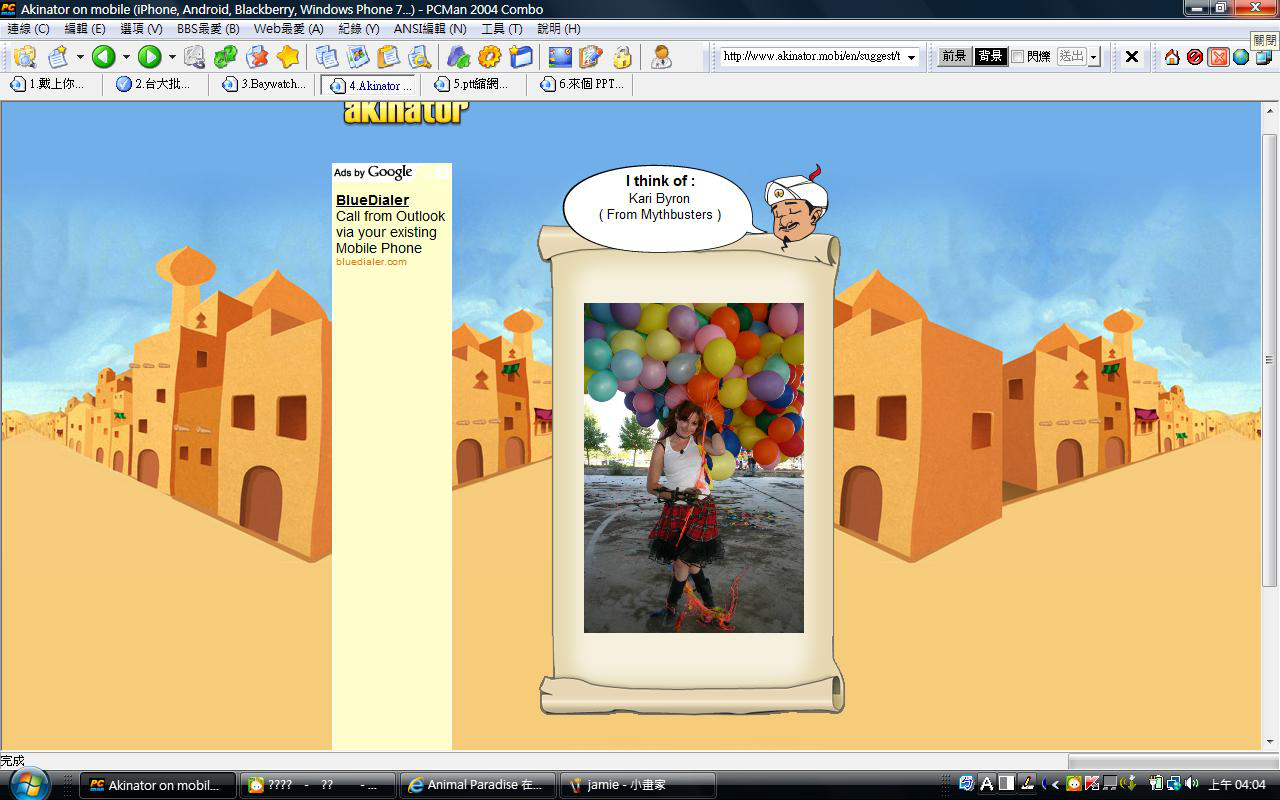1280x800 pixels.
Task: Switch to tab 1.戴上你...
Action: coord(49,85)
